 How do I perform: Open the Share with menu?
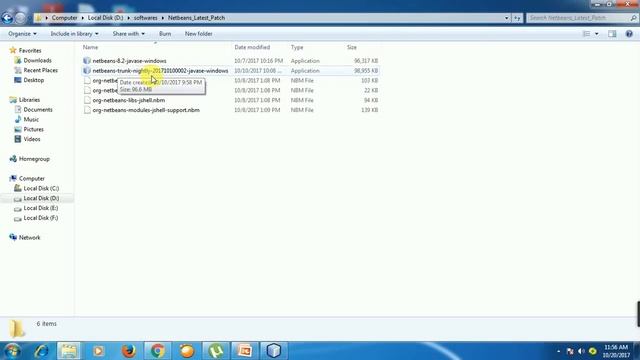point(129,34)
